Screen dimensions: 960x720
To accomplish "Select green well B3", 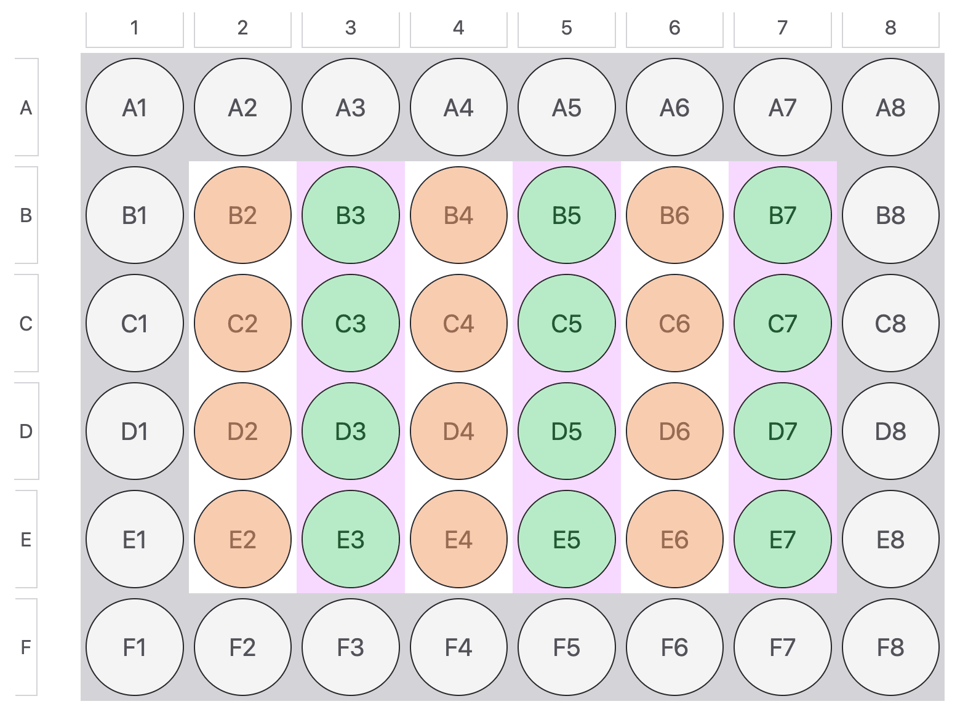I will [x=351, y=216].
